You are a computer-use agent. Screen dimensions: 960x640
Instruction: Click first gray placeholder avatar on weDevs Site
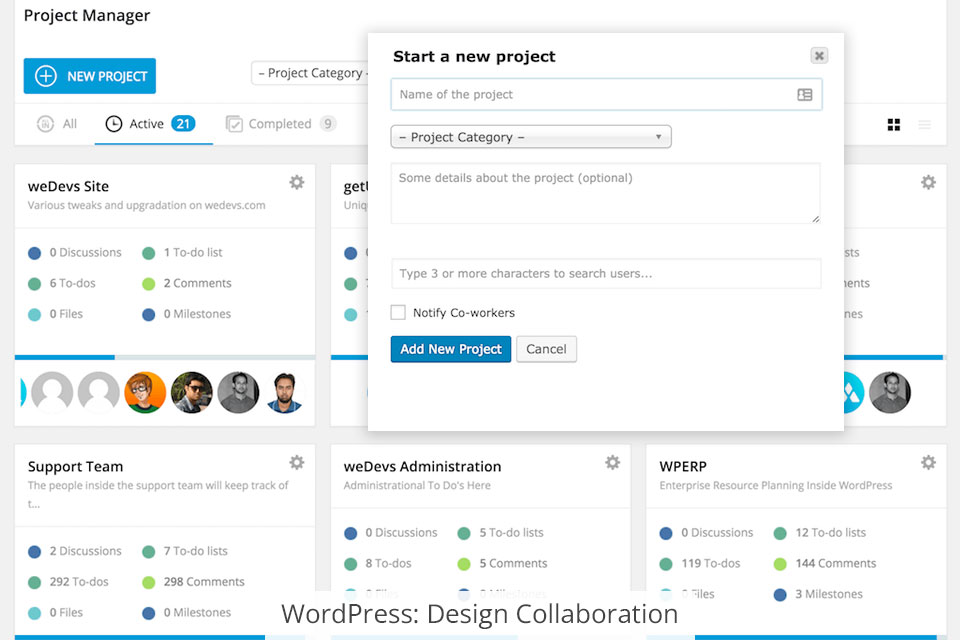coord(52,393)
